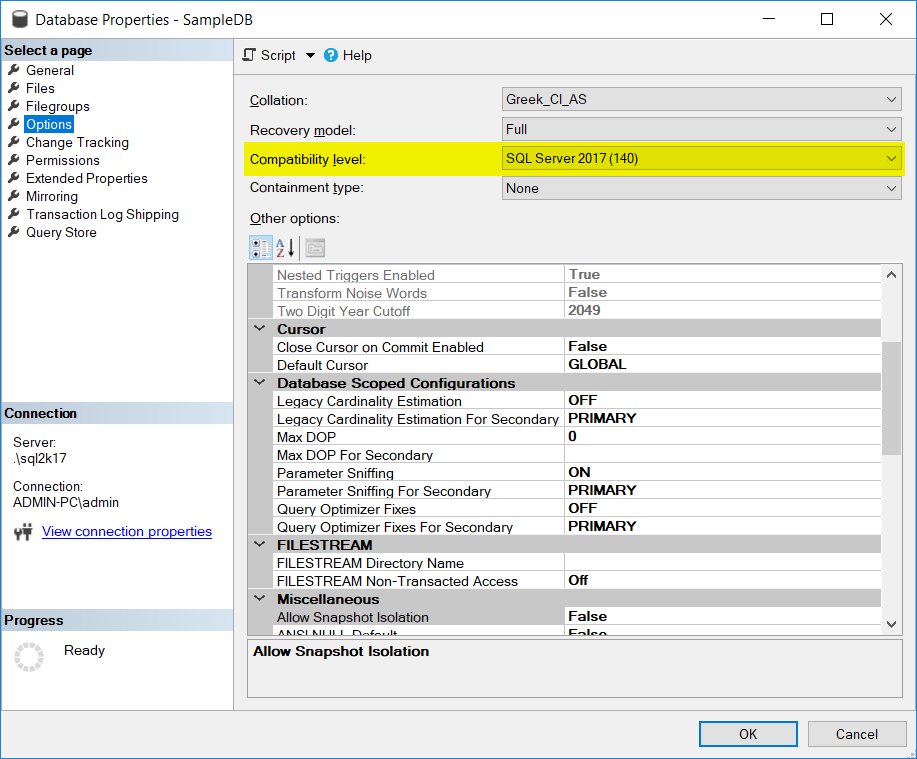The width and height of the screenshot is (917, 759).
Task: Click the wrench icon beside Transaction Log Shipping
Action: pos(14,214)
